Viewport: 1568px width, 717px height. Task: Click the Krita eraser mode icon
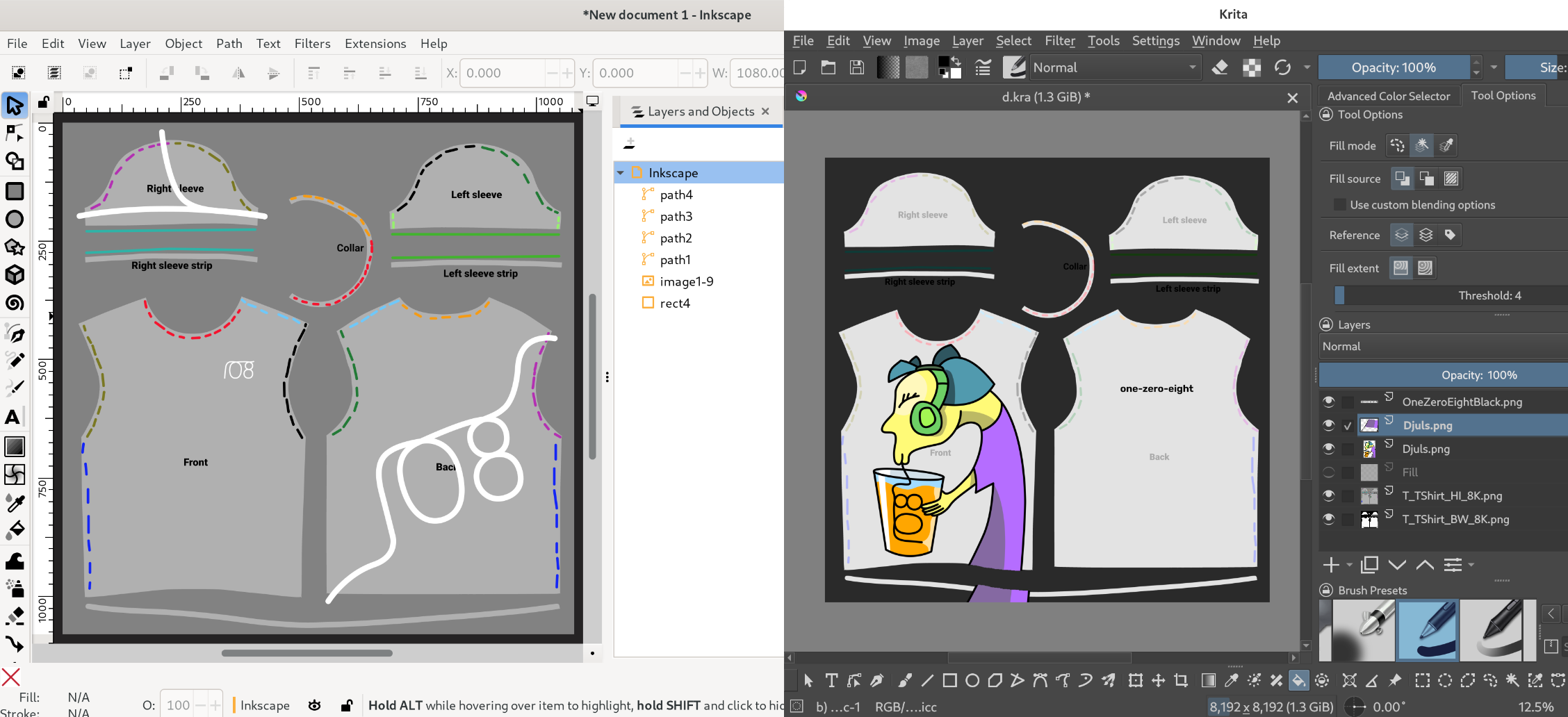1220,67
